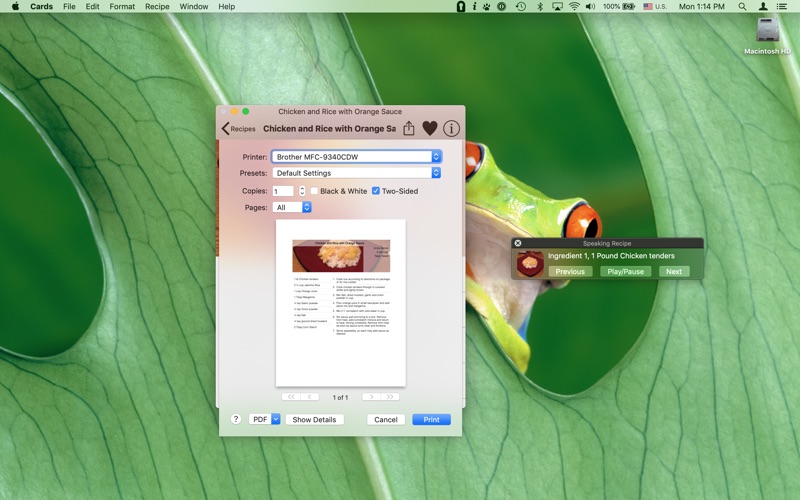
Task: Open the Pages dropdown set to All
Action: tap(292, 207)
